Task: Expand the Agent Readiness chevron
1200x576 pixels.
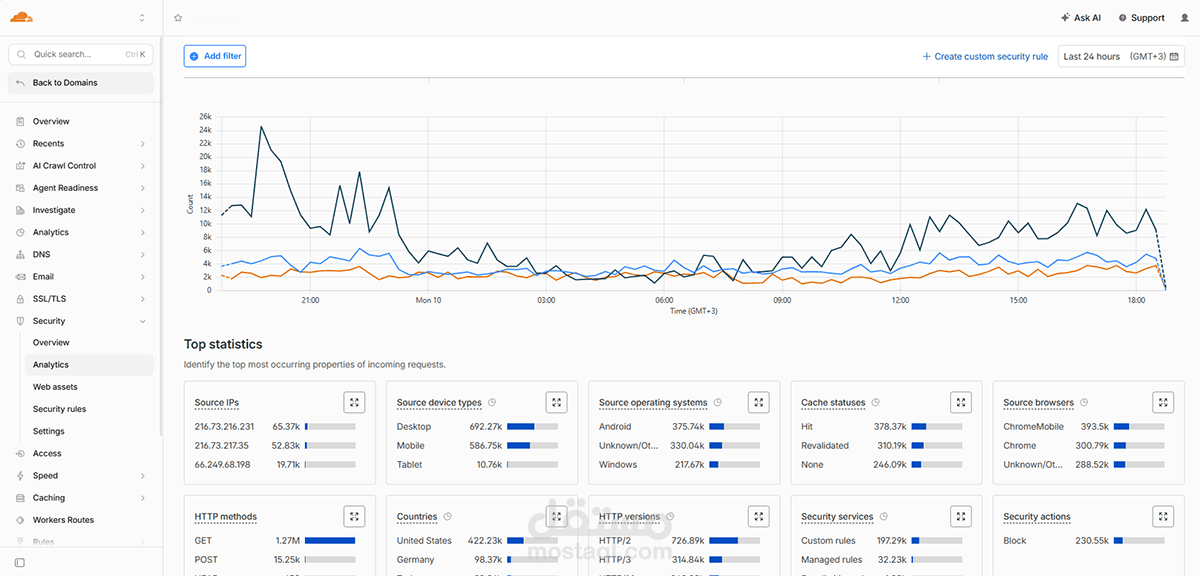Action: 143,188
